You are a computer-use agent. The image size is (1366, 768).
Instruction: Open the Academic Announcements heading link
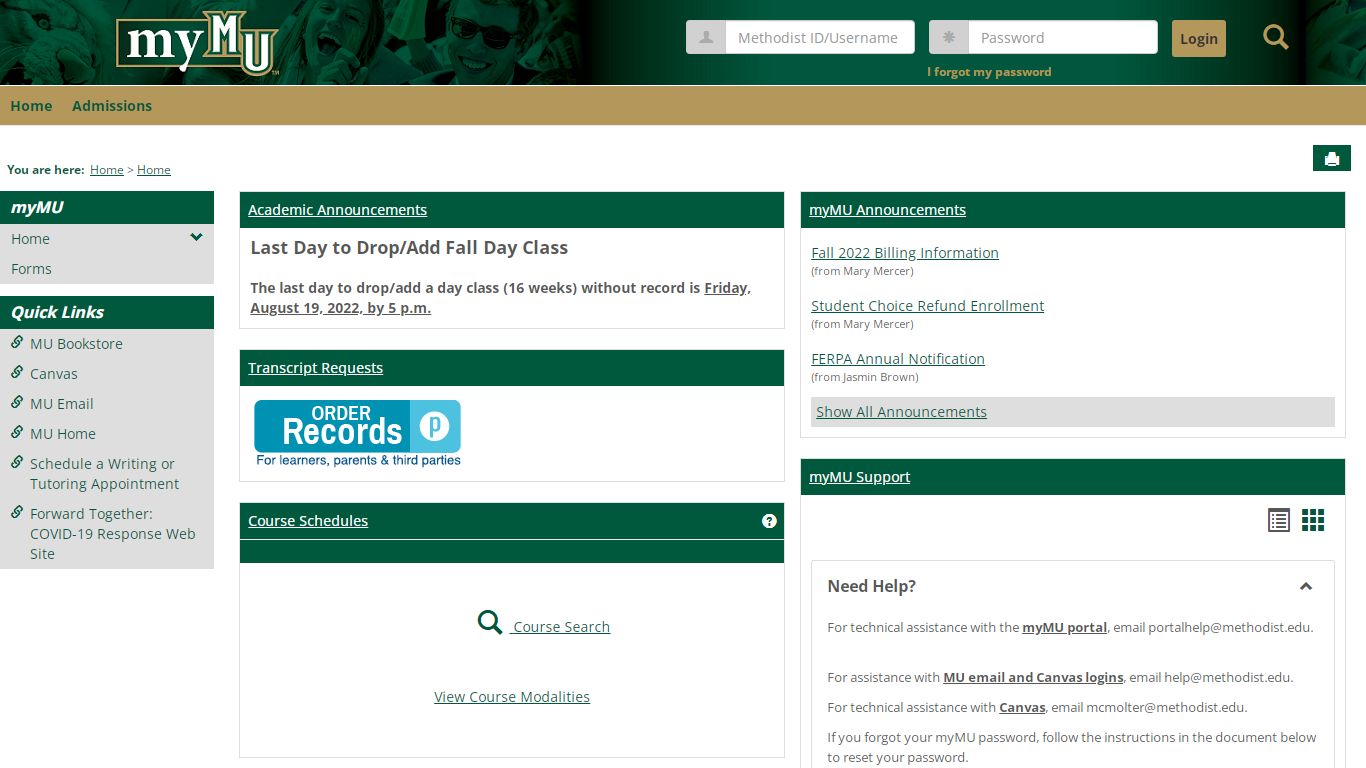click(337, 210)
